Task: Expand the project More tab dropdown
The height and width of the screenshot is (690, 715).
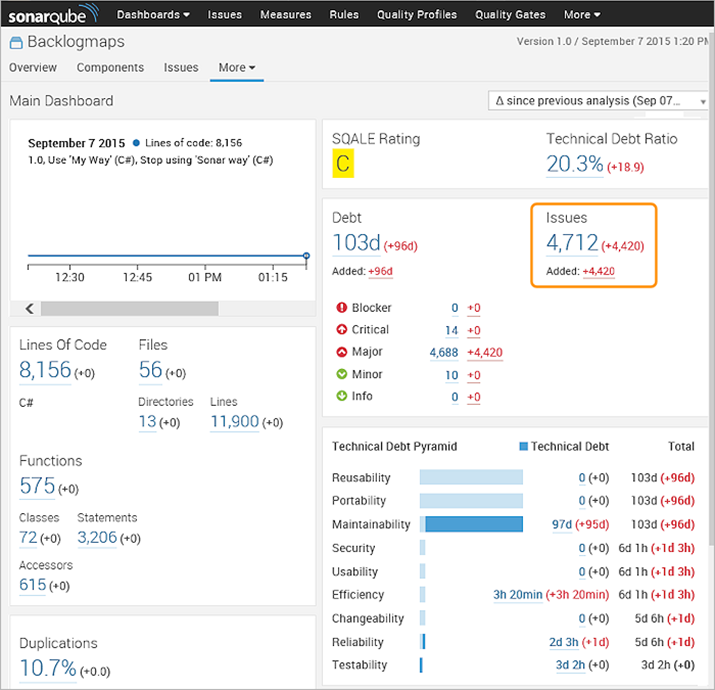Action: pyautogui.click(x=237, y=68)
